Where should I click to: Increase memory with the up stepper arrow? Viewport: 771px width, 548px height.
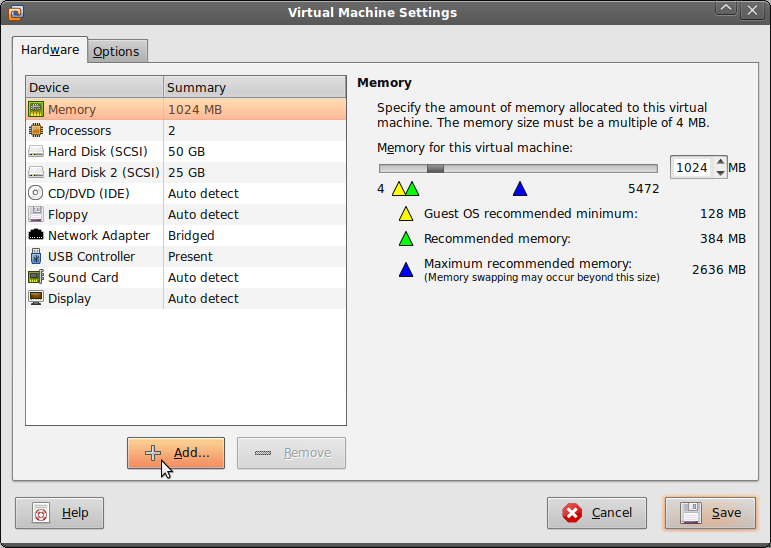(720, 162)
